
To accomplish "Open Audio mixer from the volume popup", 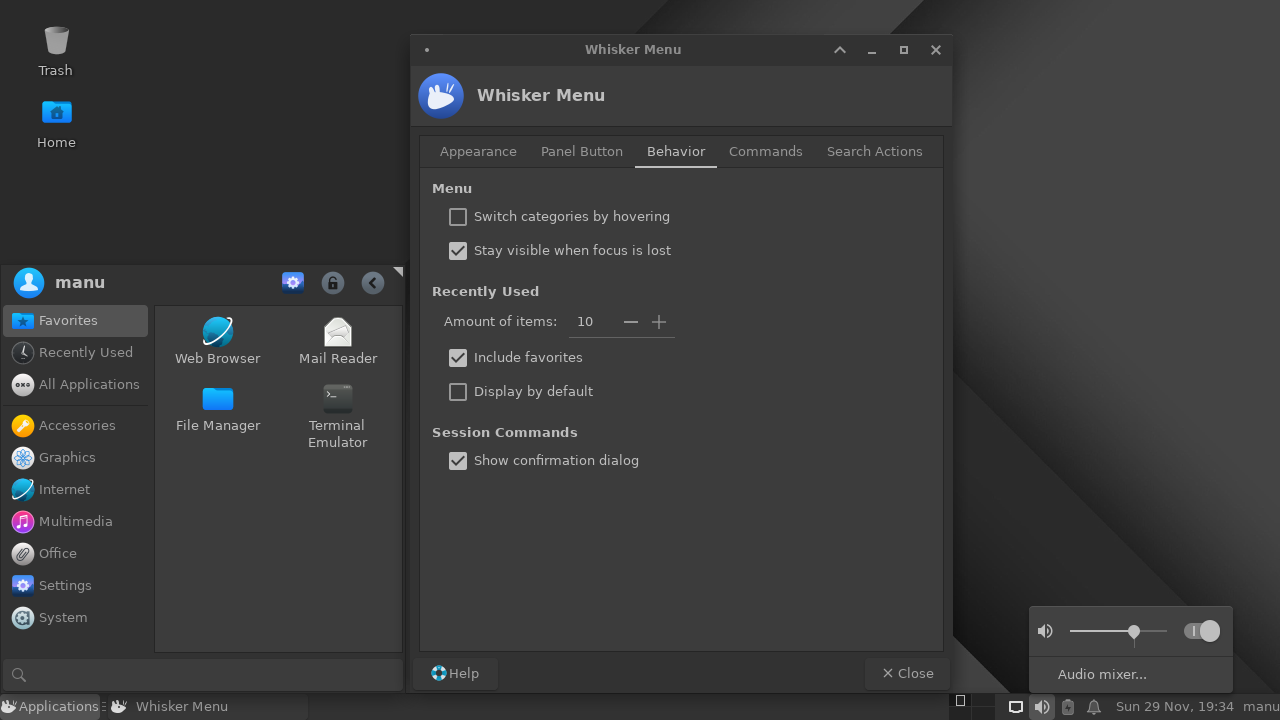I will pos(1102,674).
